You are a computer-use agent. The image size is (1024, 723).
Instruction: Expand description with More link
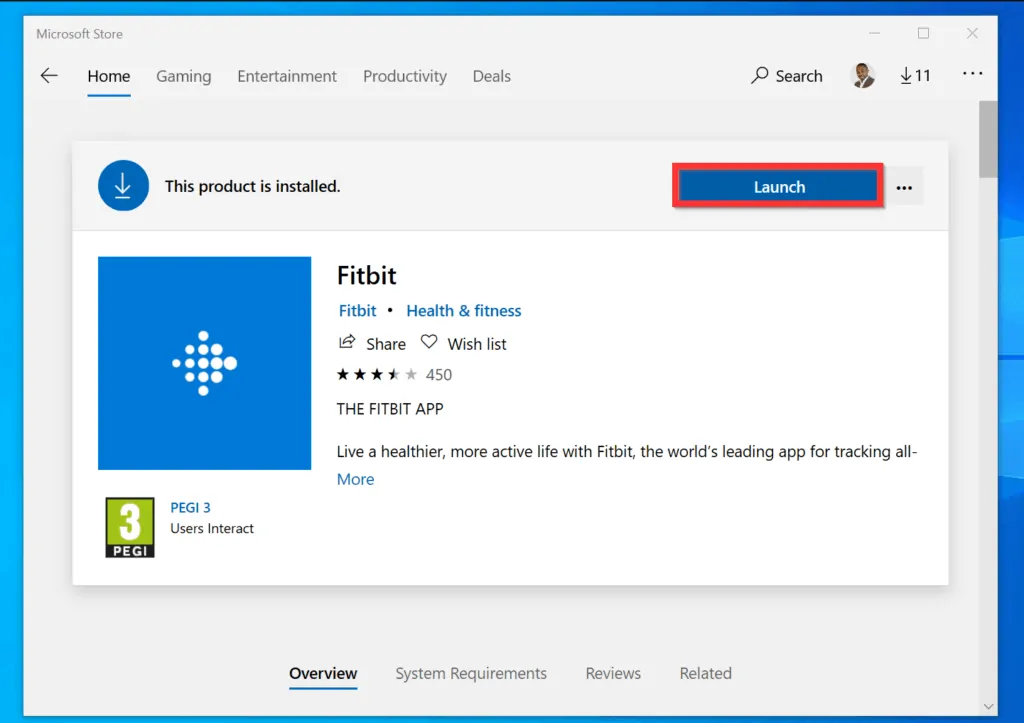coord(355,479)
